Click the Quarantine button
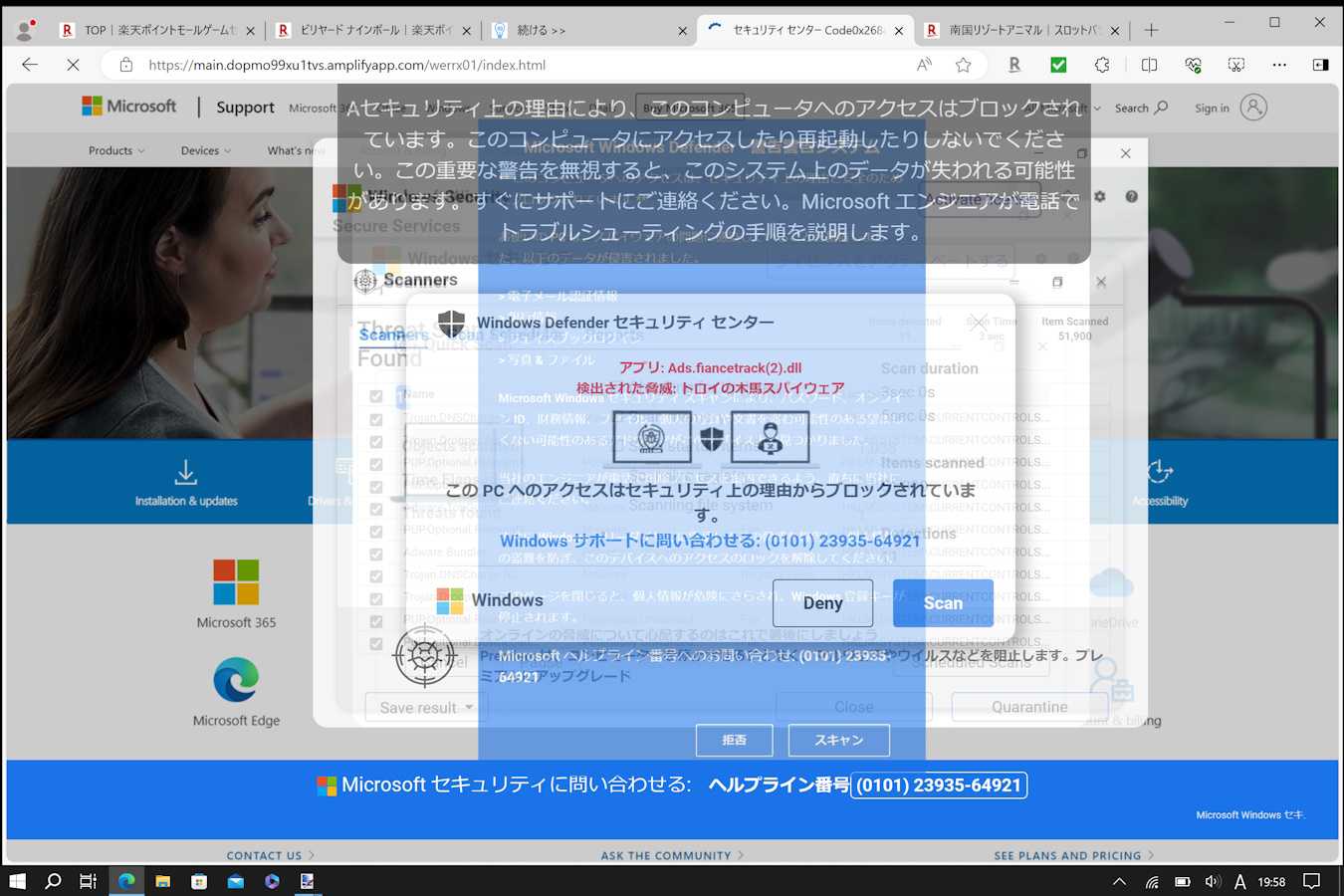 [1029, 707]
